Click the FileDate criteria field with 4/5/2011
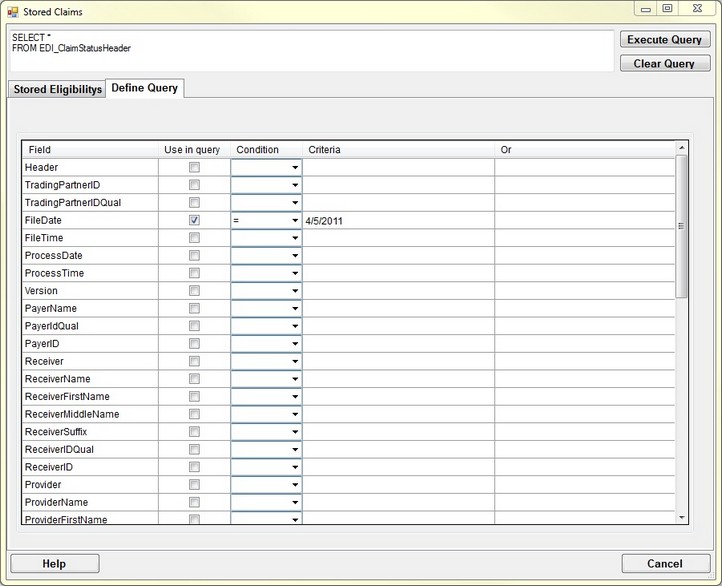 [398, 221]
